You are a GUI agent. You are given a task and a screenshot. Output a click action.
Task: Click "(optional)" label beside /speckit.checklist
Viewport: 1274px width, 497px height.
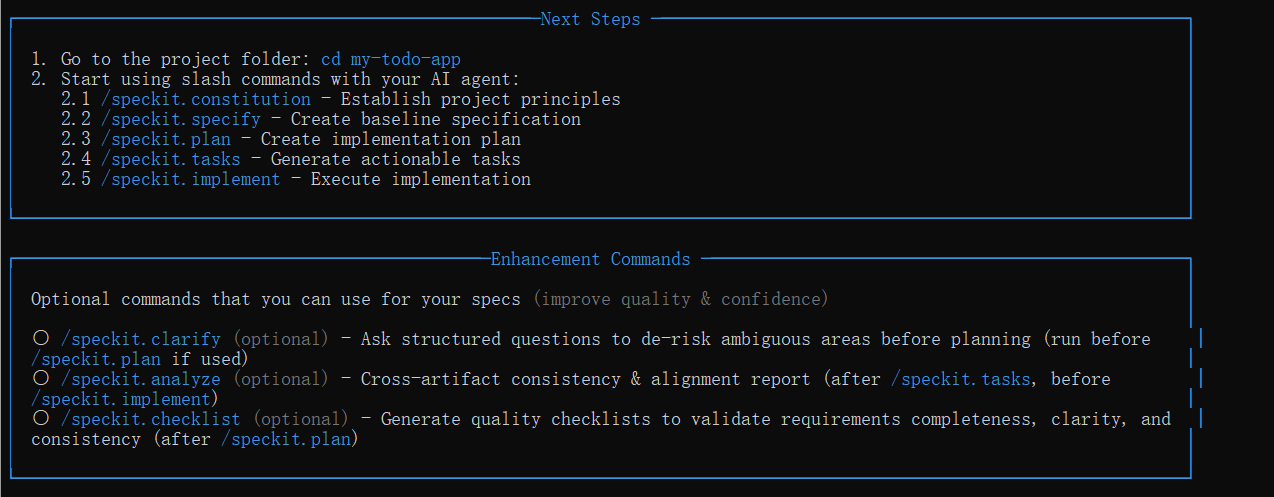[300, 419]
